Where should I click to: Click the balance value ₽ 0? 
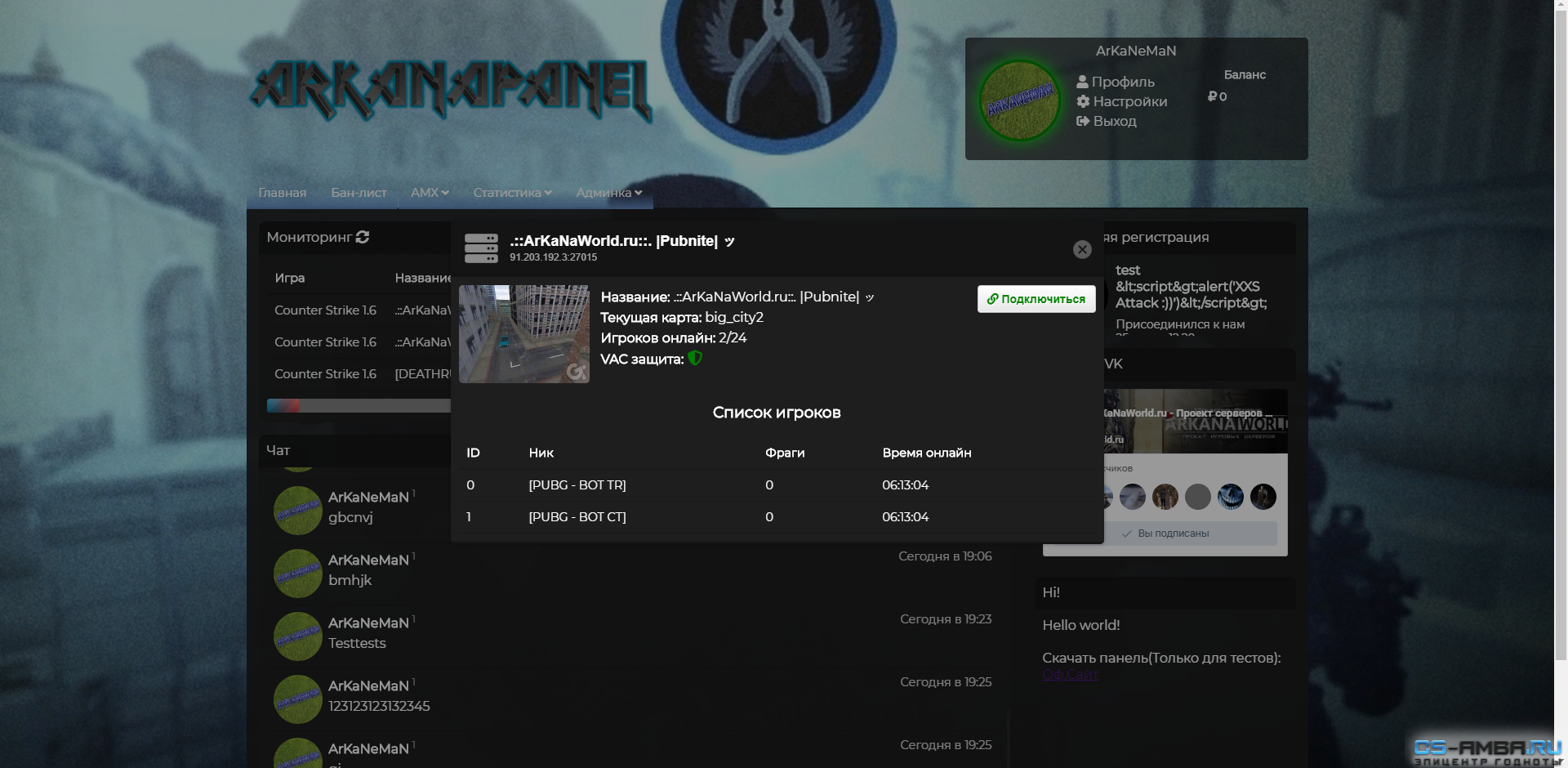[x=1217, y=96]
